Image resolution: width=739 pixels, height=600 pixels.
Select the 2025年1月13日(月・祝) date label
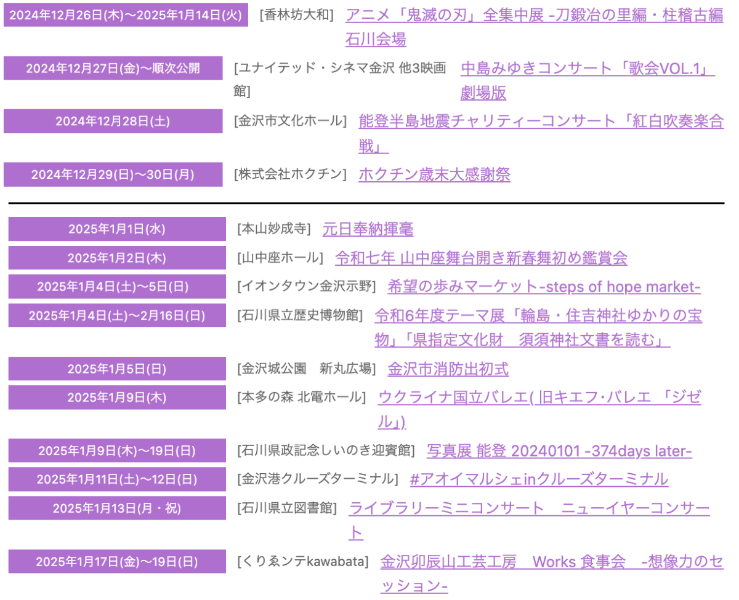(117, 508)
